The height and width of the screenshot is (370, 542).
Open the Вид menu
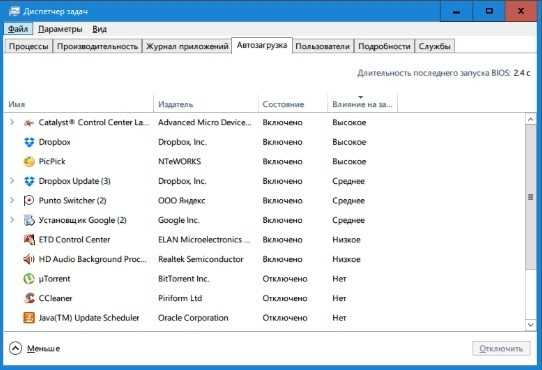point(100,29)
